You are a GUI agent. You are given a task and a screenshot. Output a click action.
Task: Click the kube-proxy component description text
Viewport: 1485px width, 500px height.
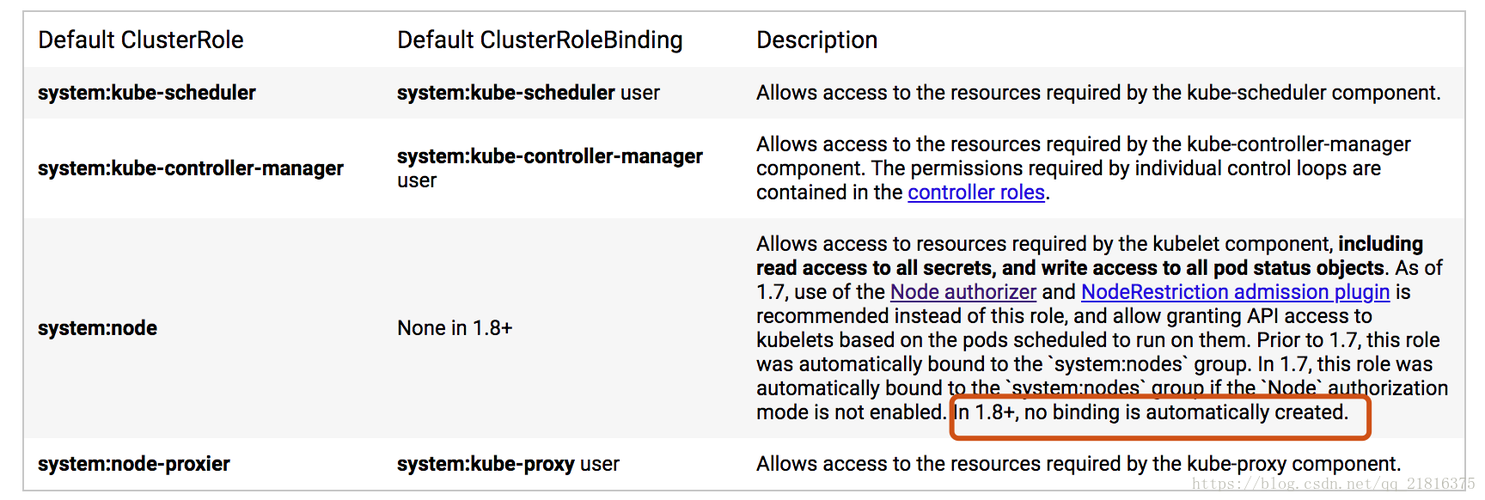[x=1078, y=464]
